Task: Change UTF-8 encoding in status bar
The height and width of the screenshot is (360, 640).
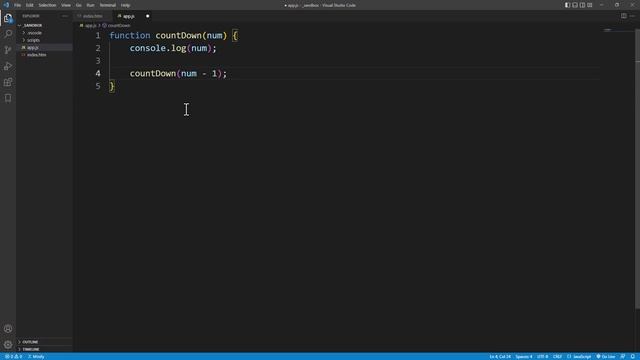Action: 542,357
